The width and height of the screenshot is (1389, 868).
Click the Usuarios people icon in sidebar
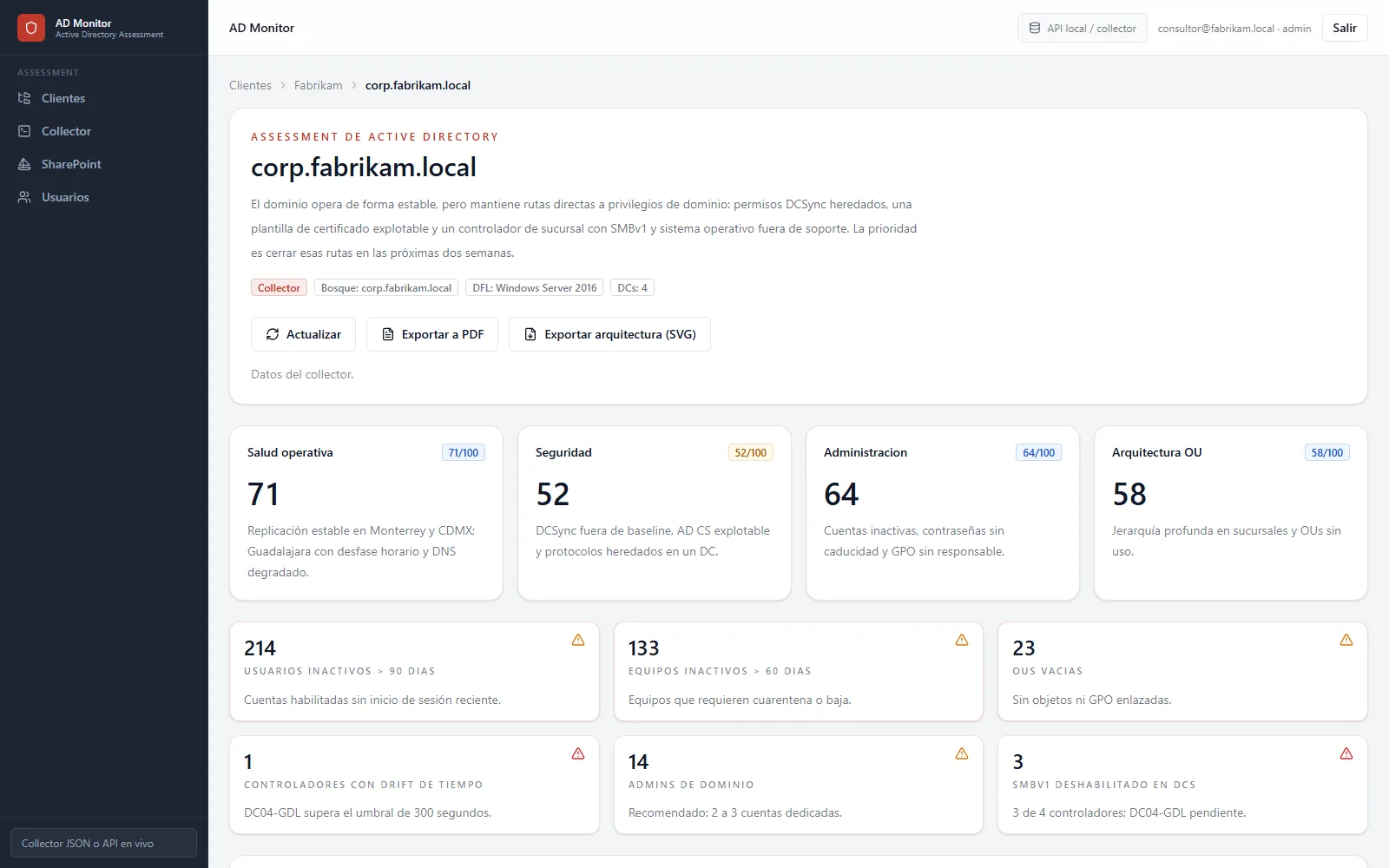pos(24,197)
